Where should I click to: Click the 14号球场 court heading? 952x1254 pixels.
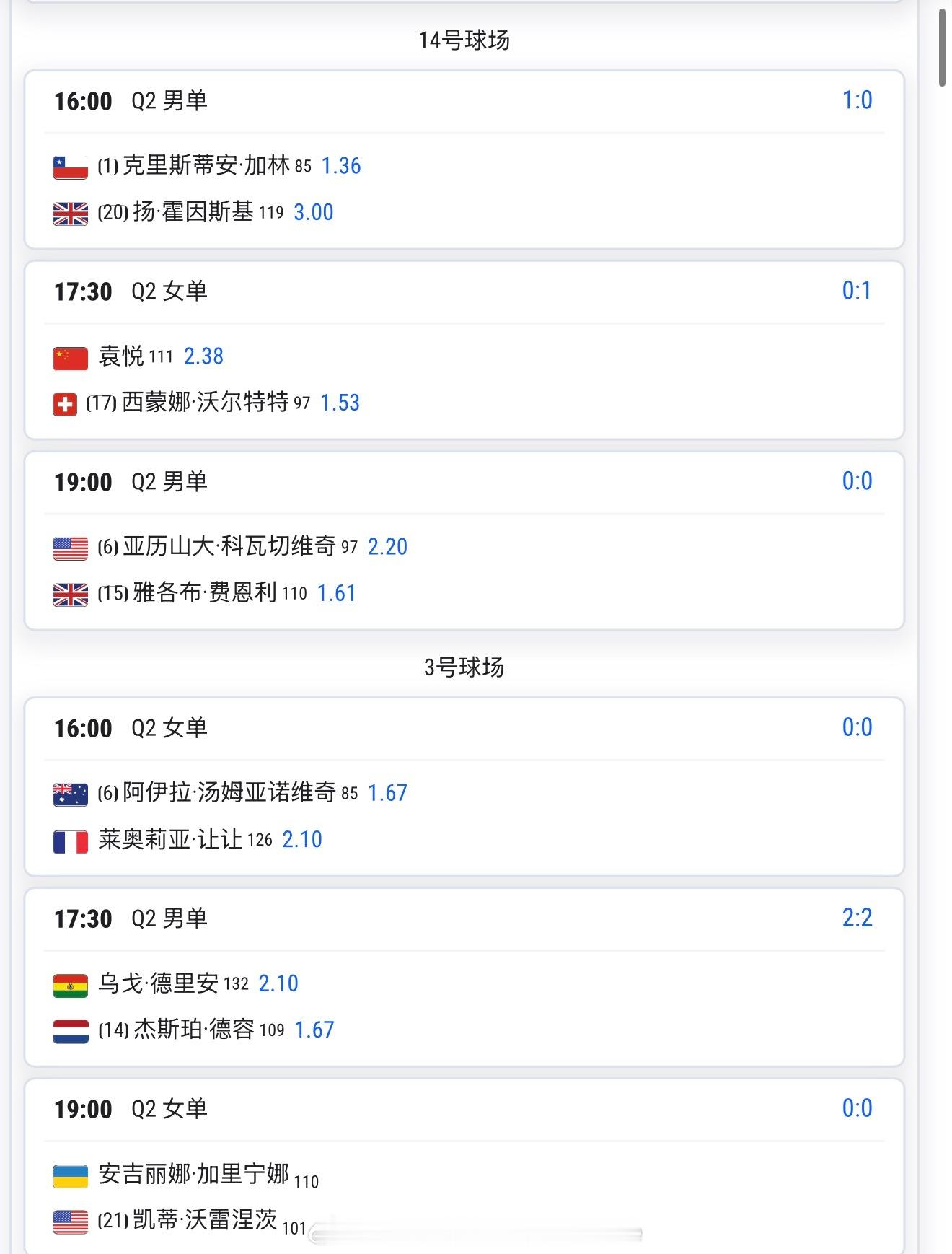[464, 40]
